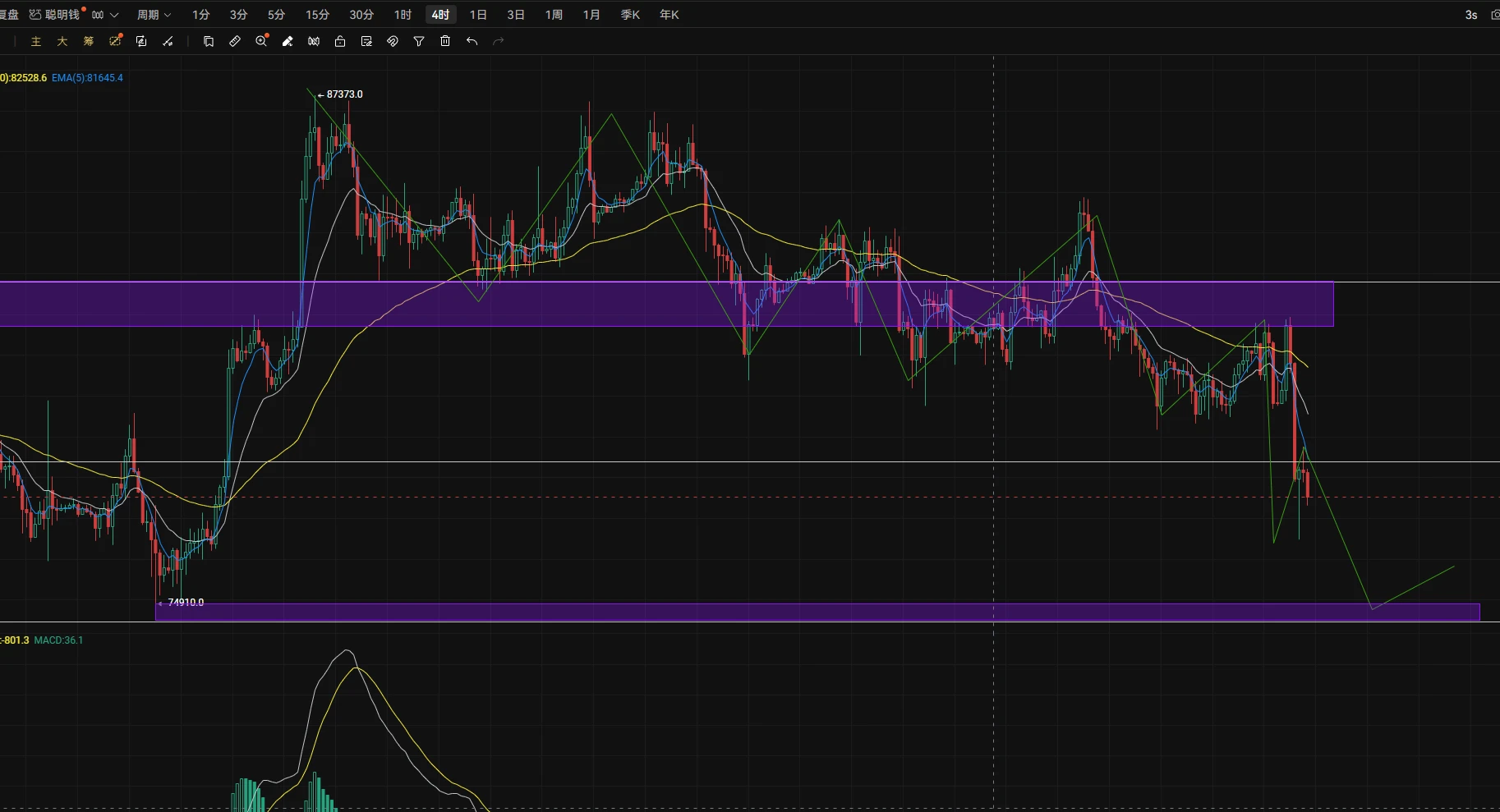Click the candlestick compare icon
Screen dimensions: 1500x812
[x=314, y=41]
